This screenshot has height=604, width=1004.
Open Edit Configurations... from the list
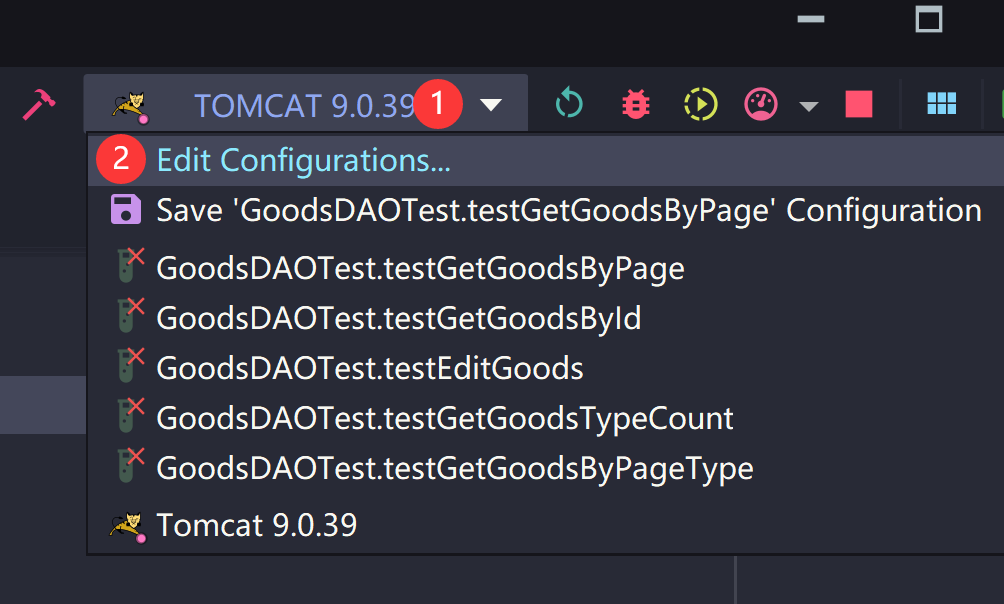click(303, 160)
